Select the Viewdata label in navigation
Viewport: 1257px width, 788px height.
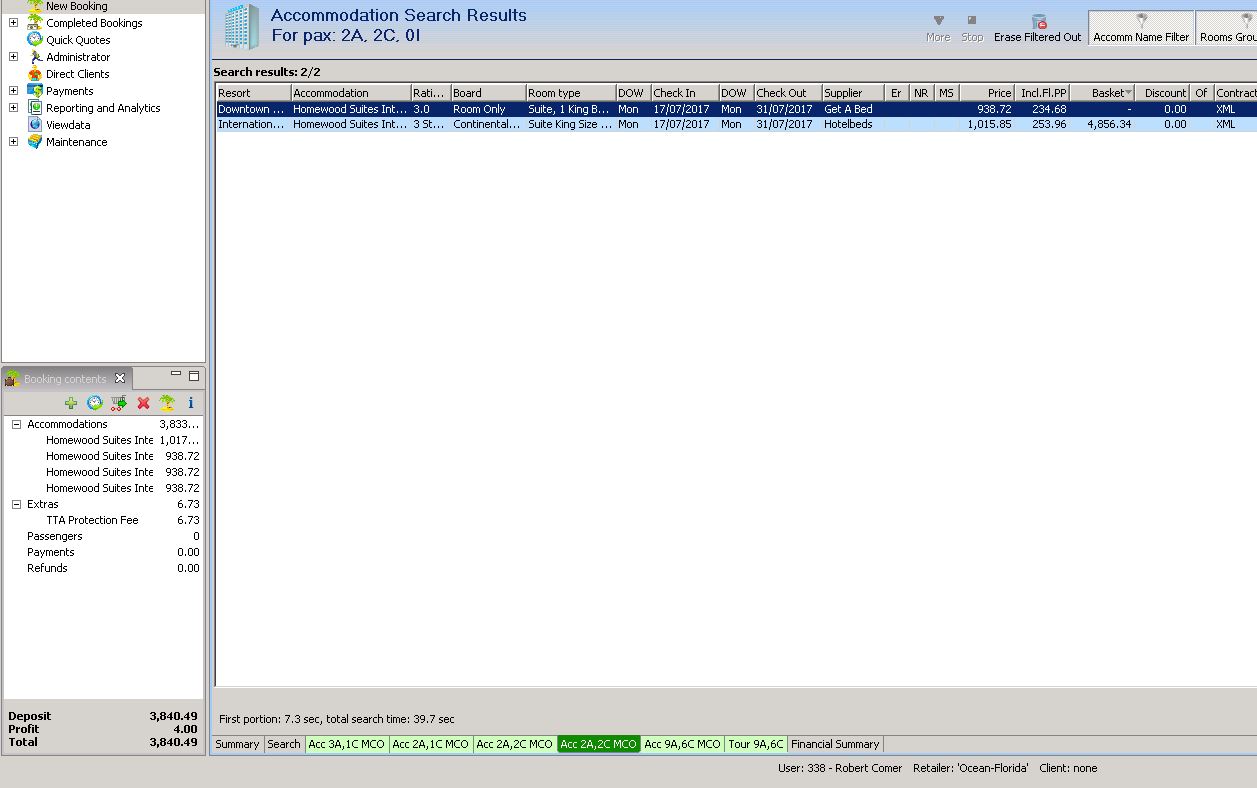68,125
